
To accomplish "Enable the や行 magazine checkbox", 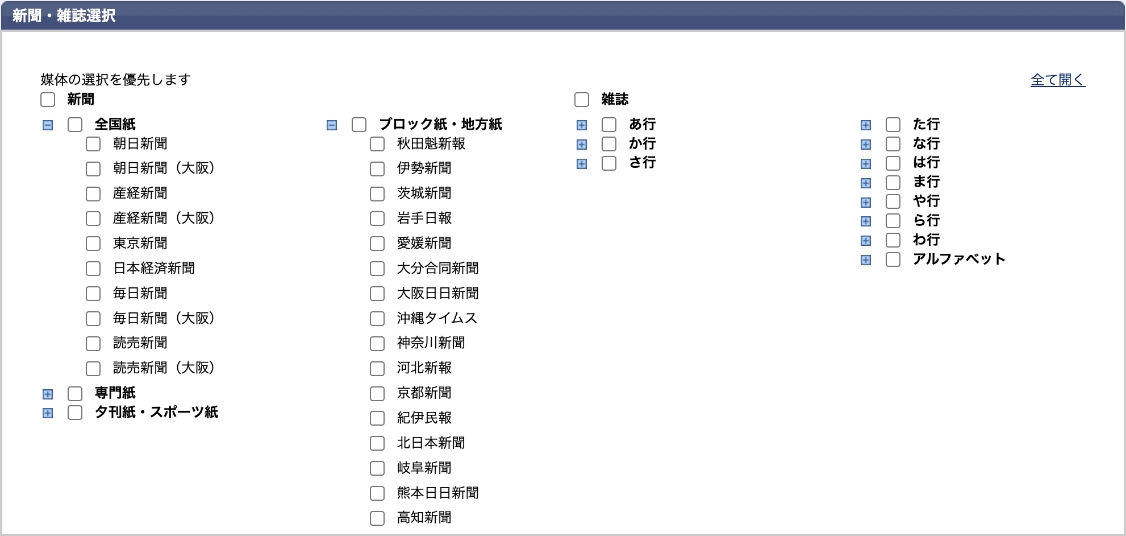I will click(893, 202).
